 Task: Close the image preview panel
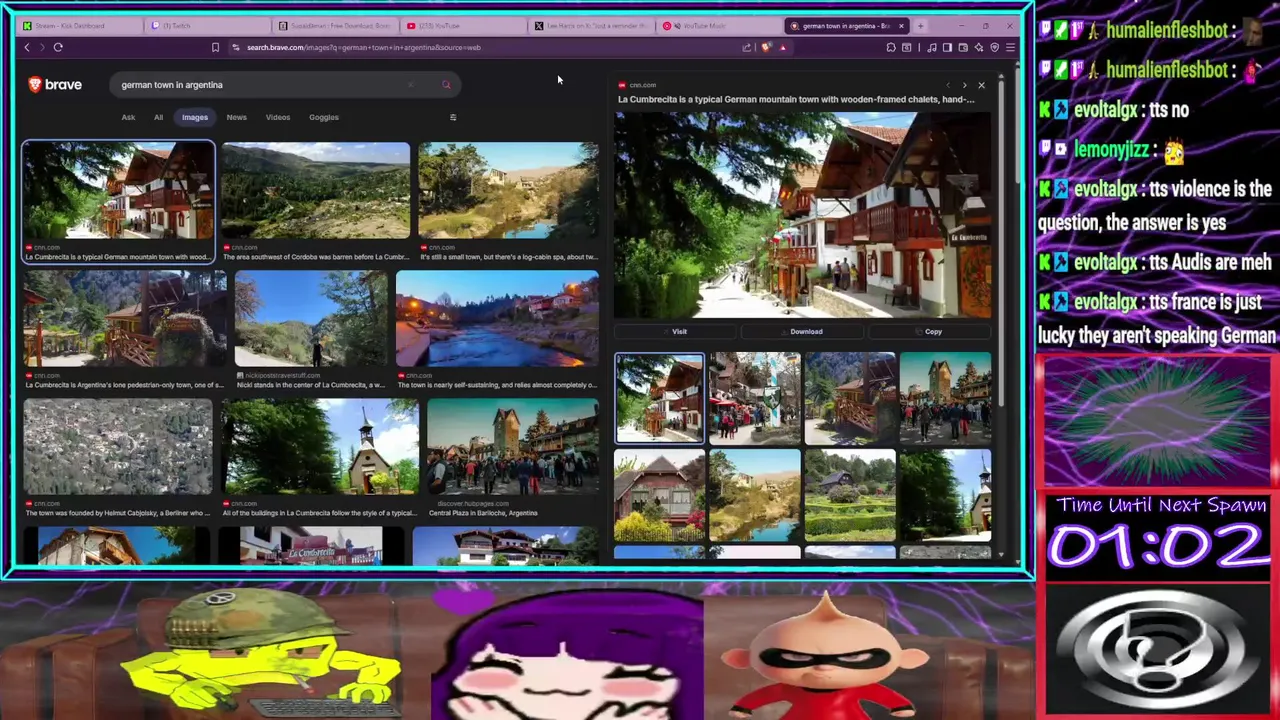[x=981, y=86]
